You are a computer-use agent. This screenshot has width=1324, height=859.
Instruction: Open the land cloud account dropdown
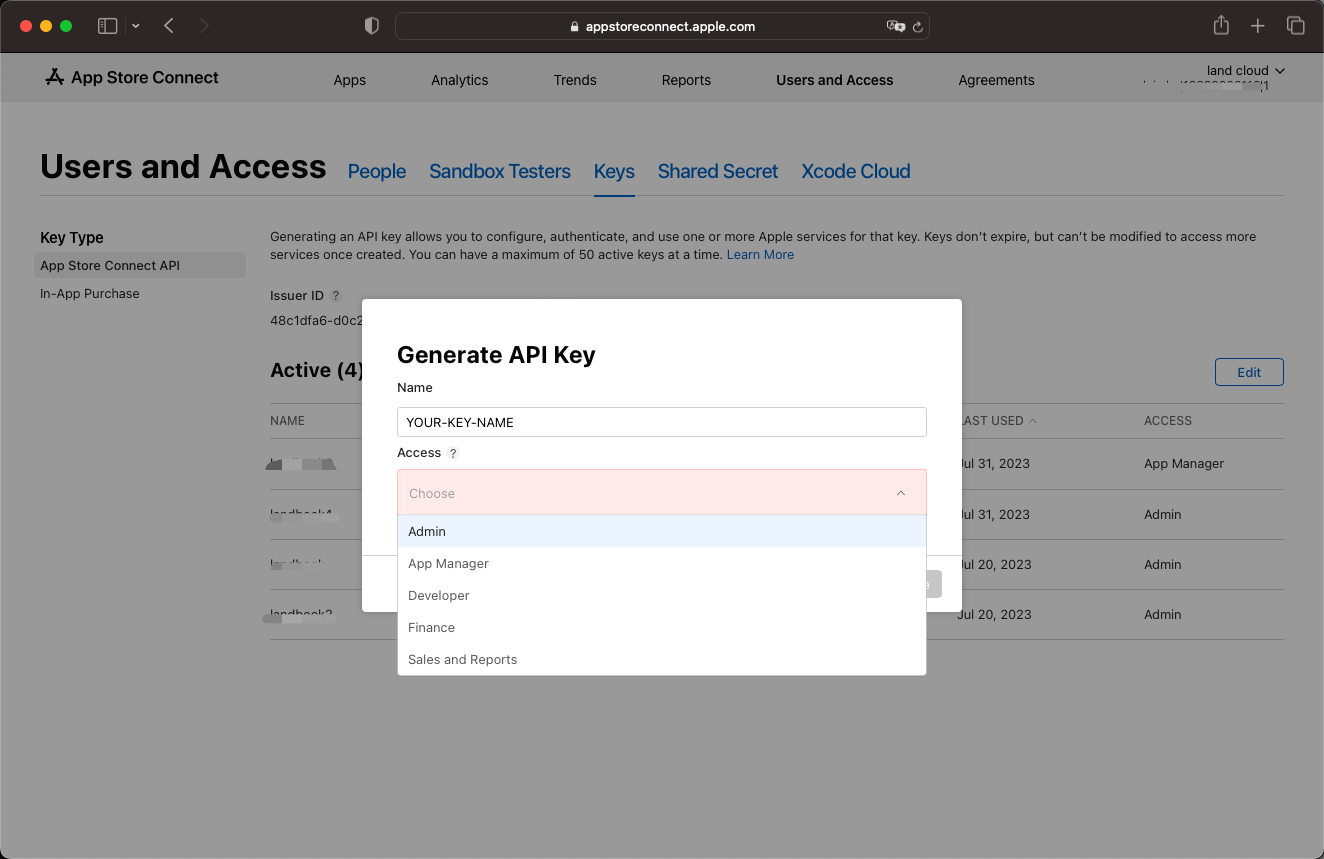[1245, 71]
